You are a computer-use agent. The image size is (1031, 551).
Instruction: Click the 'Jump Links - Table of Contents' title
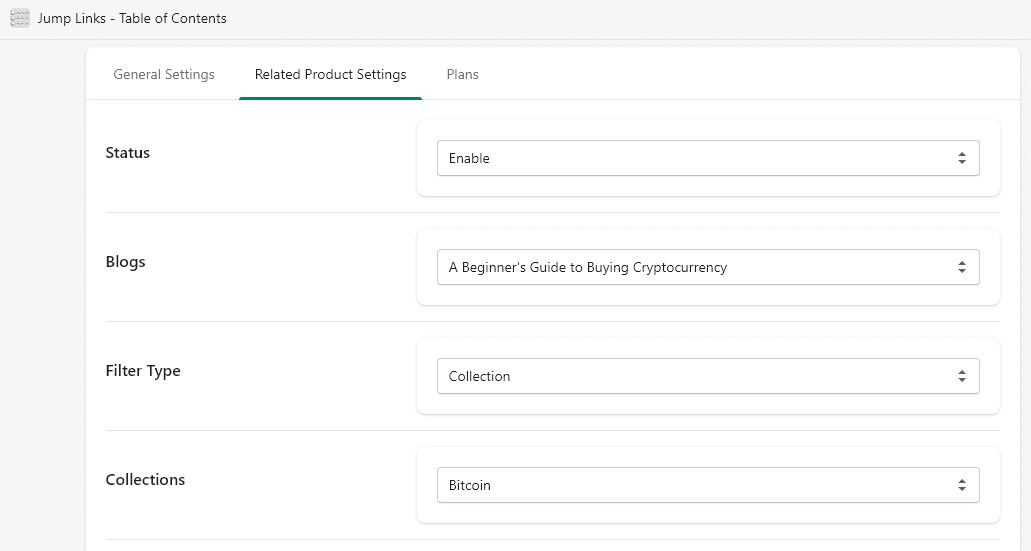(132, 18)
